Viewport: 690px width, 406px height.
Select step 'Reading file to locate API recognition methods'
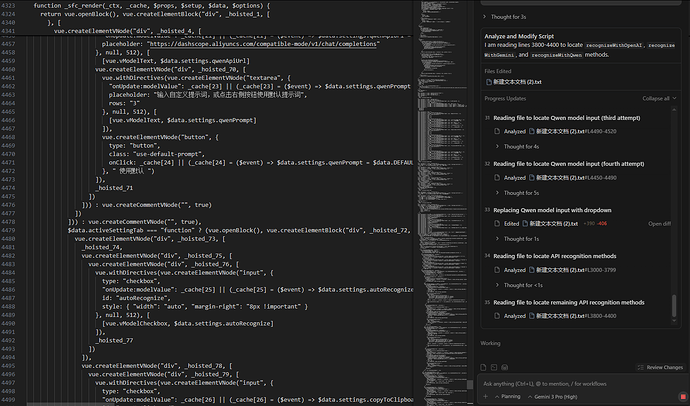(554, 256)
